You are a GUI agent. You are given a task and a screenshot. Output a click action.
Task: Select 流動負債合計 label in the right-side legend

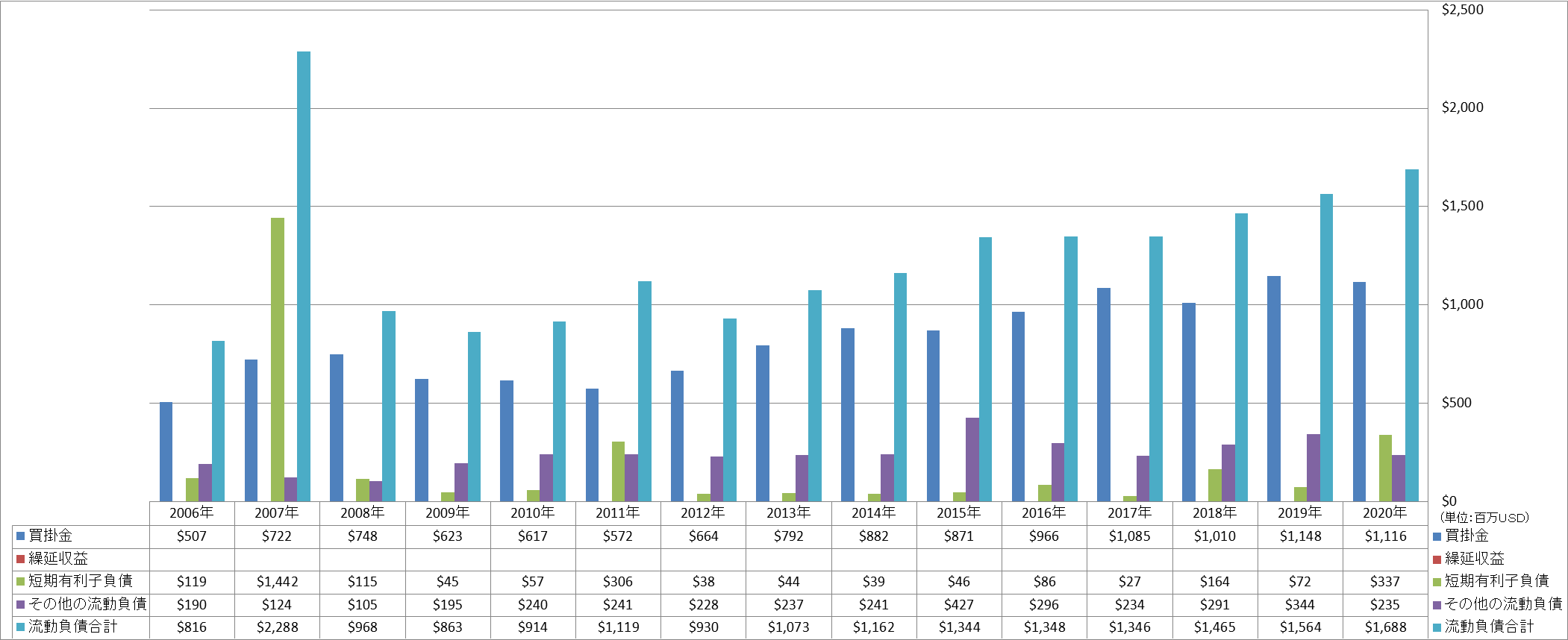(1489, 627)
